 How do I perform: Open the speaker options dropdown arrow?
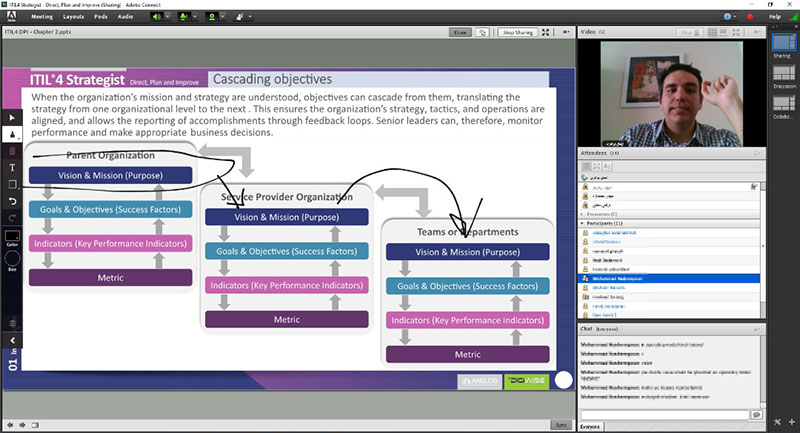click(x=167, y=17)
